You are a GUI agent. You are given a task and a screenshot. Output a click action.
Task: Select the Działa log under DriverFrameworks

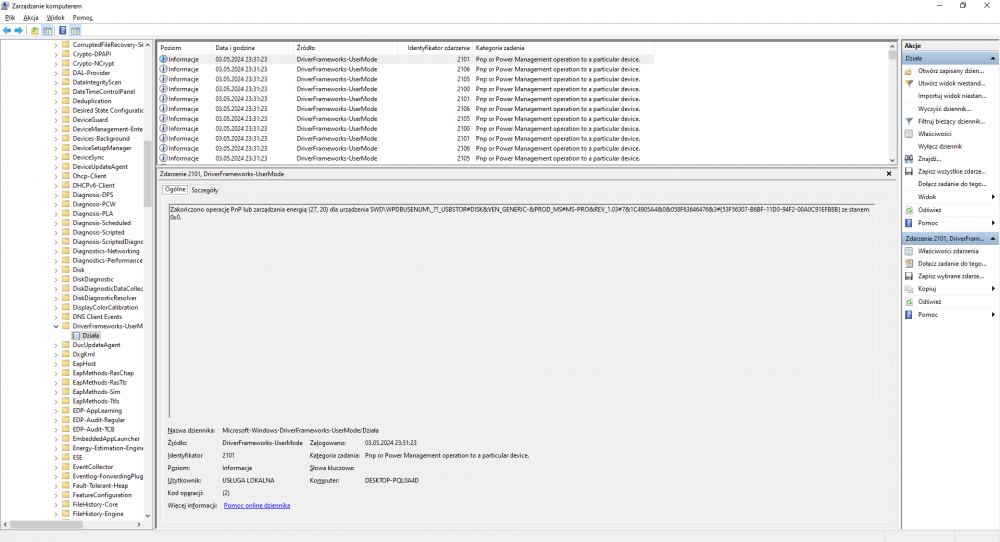(91, 335)
